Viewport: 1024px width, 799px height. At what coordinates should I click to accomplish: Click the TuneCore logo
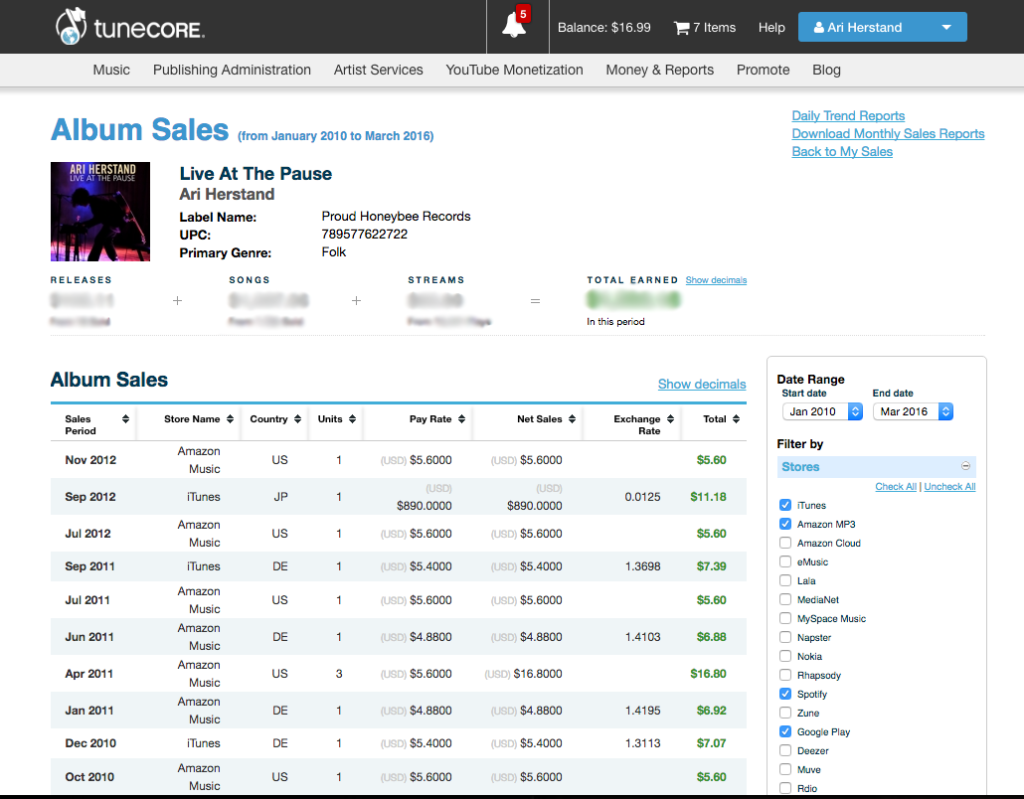(x=130, y=27)
